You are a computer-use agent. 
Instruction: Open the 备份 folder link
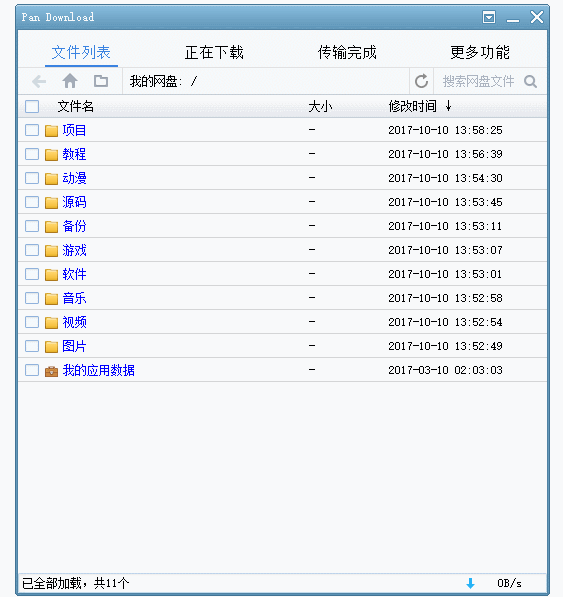(x=74, y=226)
